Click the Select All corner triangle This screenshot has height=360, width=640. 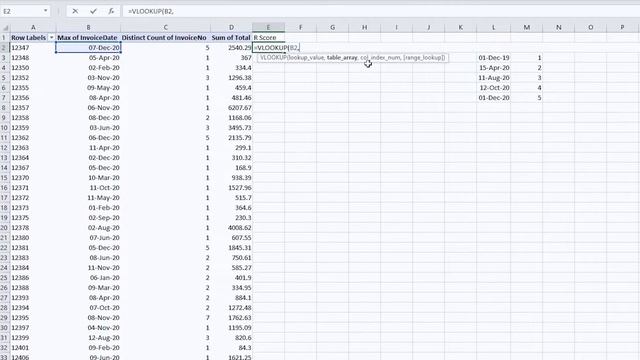click(5, 27)
